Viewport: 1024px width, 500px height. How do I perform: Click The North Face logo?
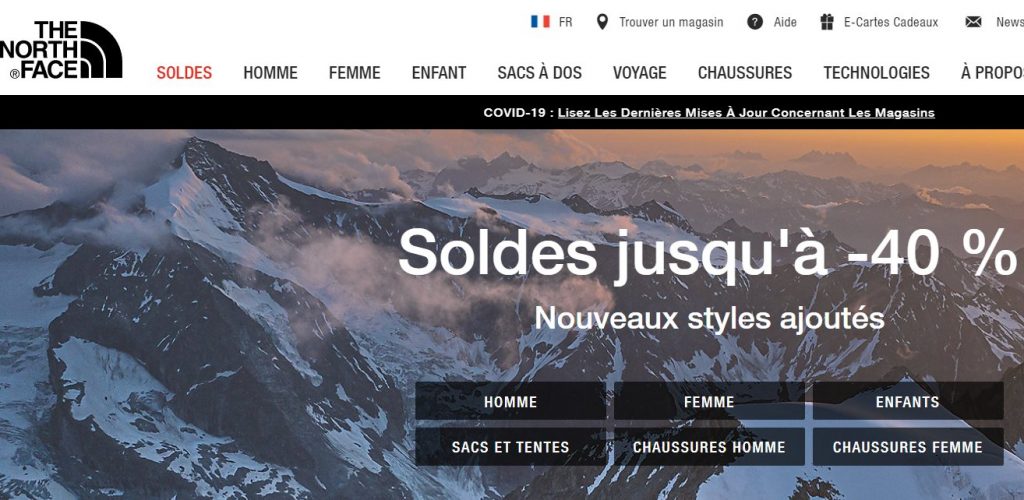coord(61,50)
